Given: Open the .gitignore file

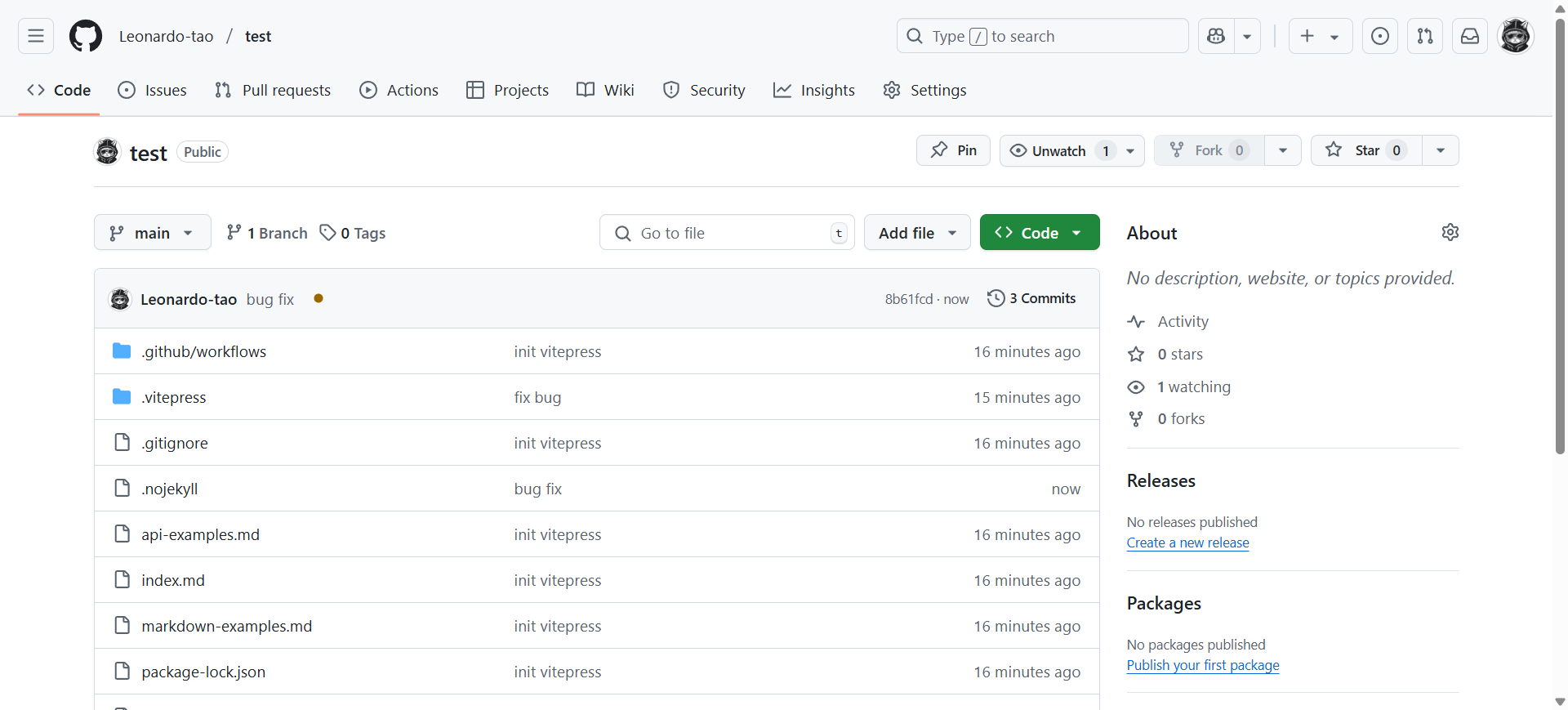Looking at the screenshot, I should [x=175, y=443].
